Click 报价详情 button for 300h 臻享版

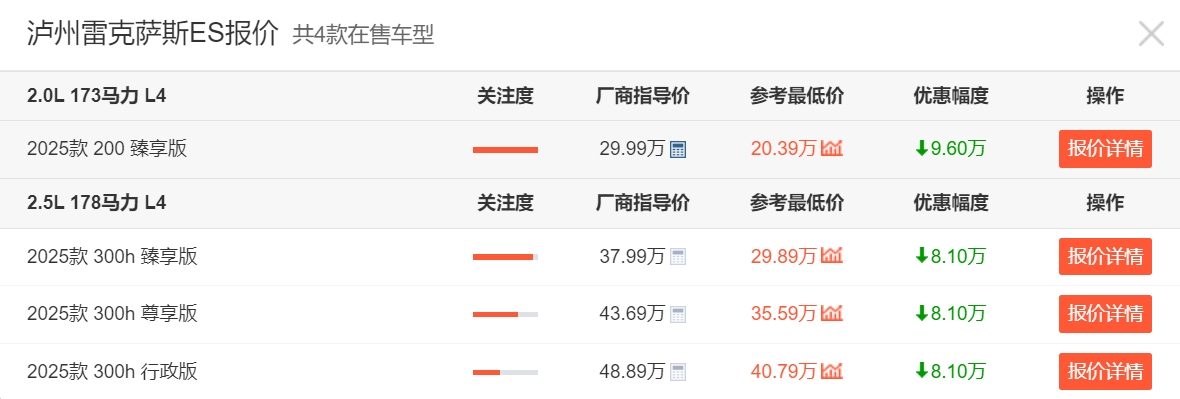point(1105,257)
